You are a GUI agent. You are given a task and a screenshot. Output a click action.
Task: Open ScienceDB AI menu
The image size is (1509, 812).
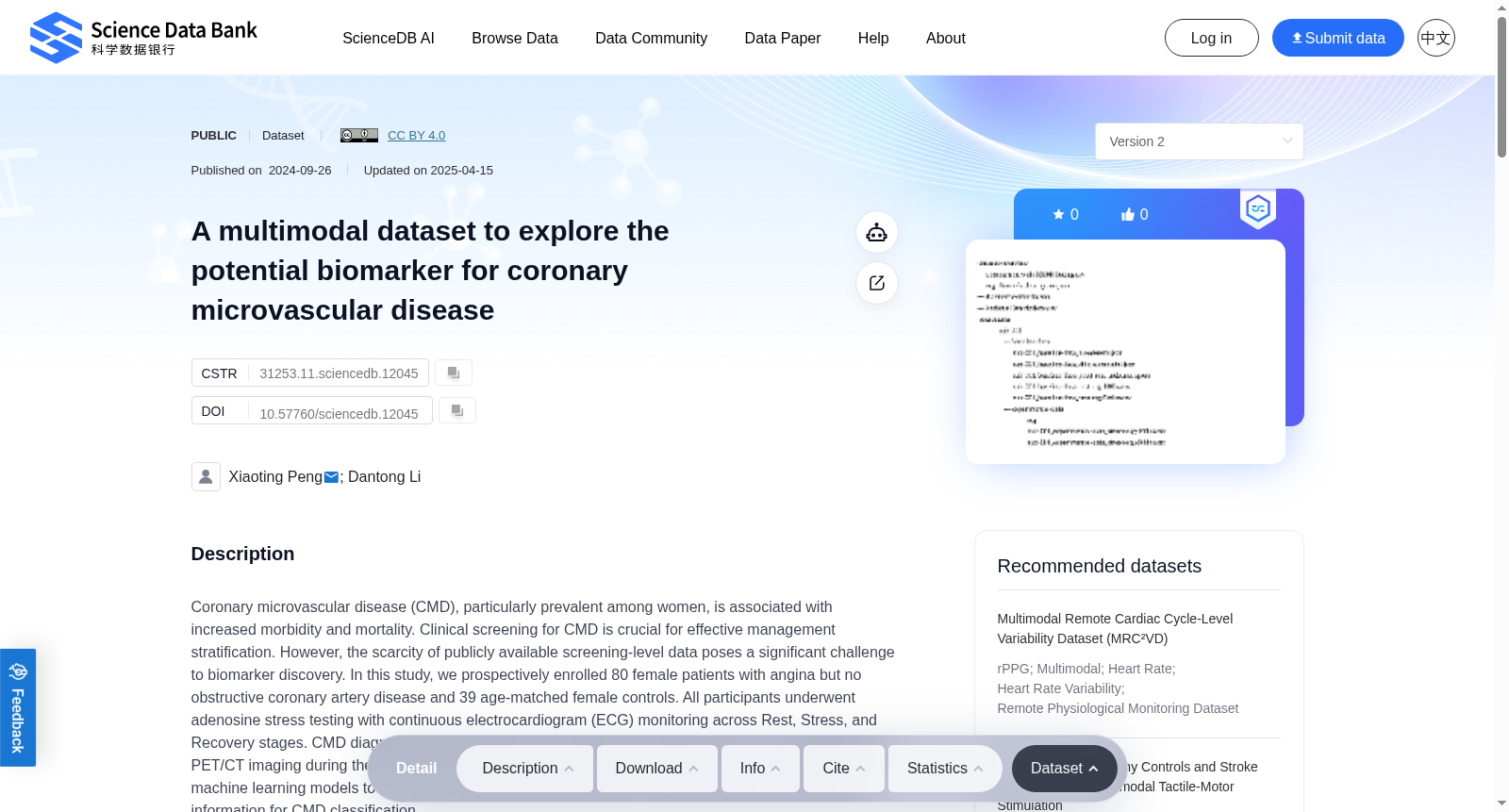(389, 38)
